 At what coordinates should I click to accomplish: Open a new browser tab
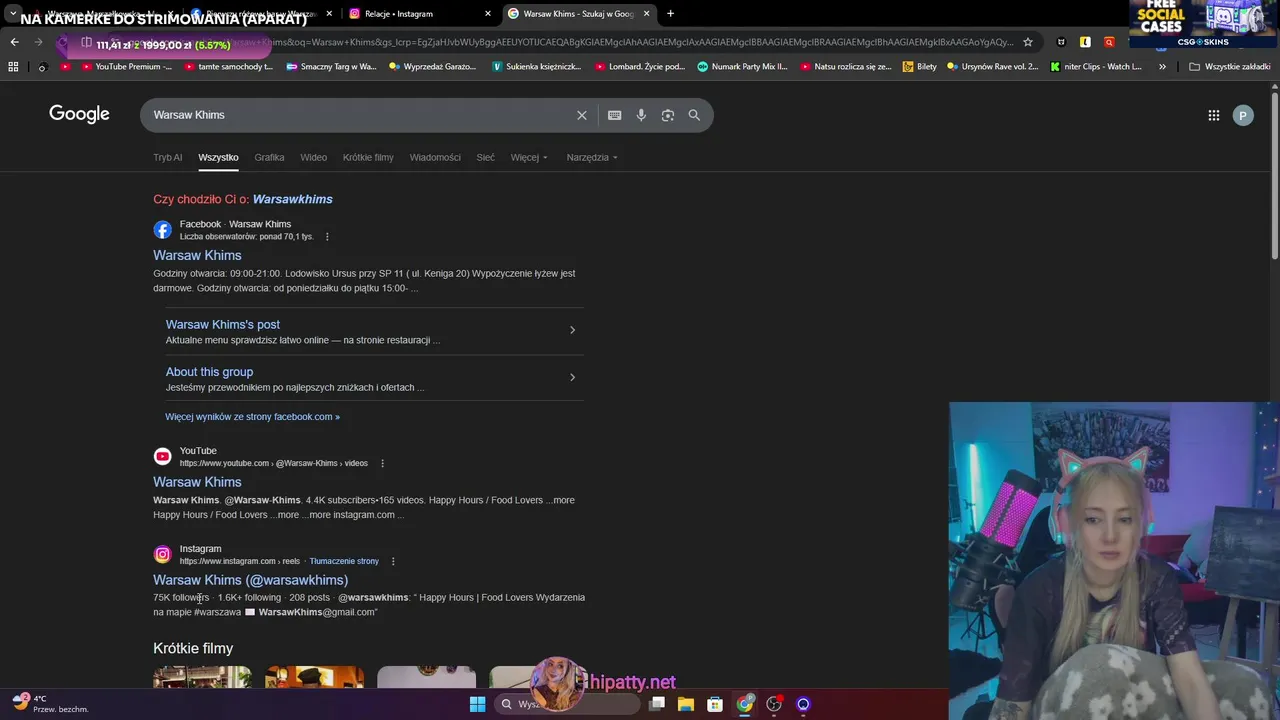tap(670, 13)
